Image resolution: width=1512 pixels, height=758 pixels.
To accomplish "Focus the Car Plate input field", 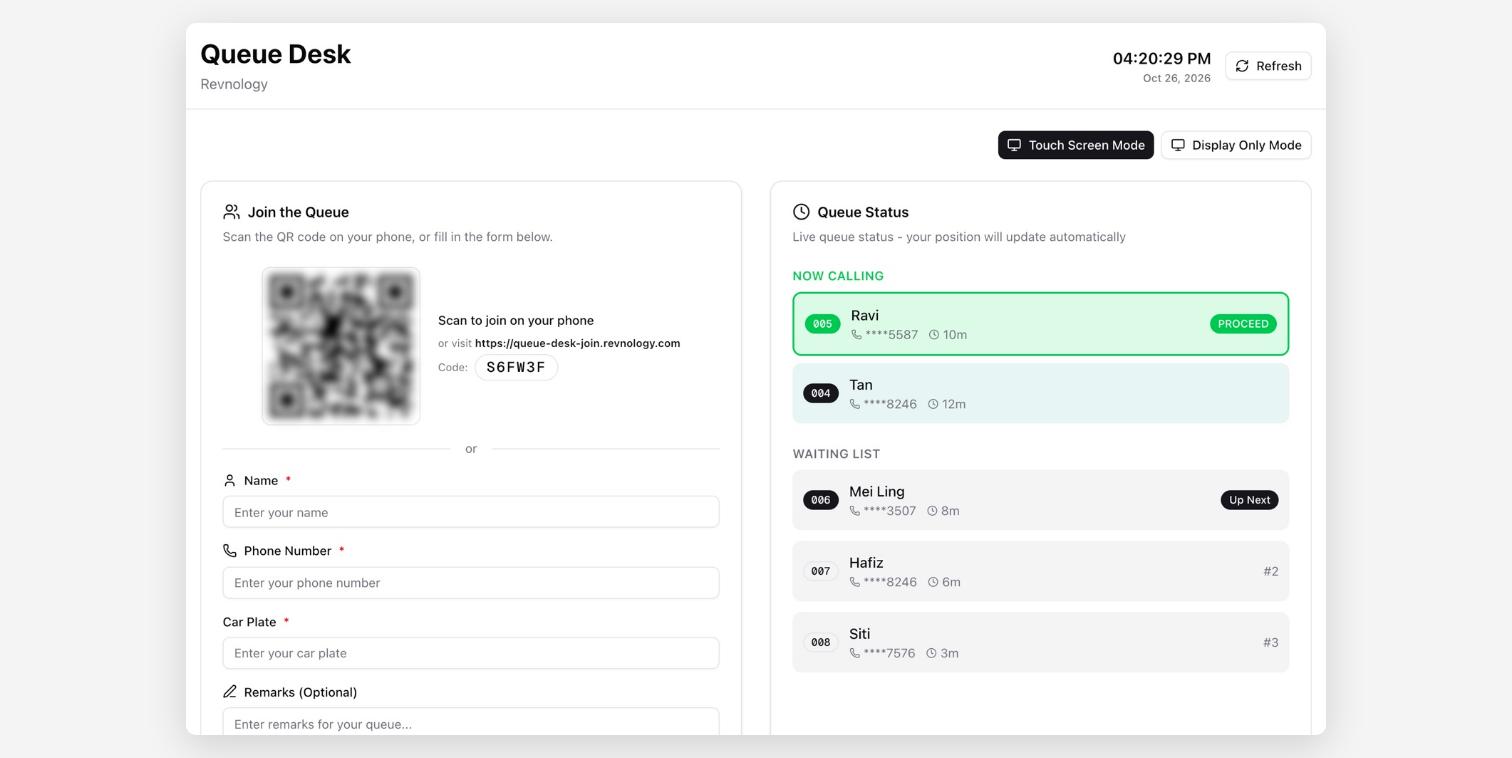I will coord(471,653).
